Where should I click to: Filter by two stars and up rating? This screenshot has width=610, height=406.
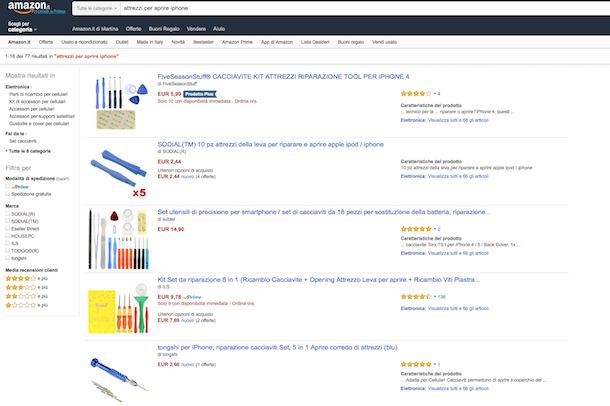point(26,296)
